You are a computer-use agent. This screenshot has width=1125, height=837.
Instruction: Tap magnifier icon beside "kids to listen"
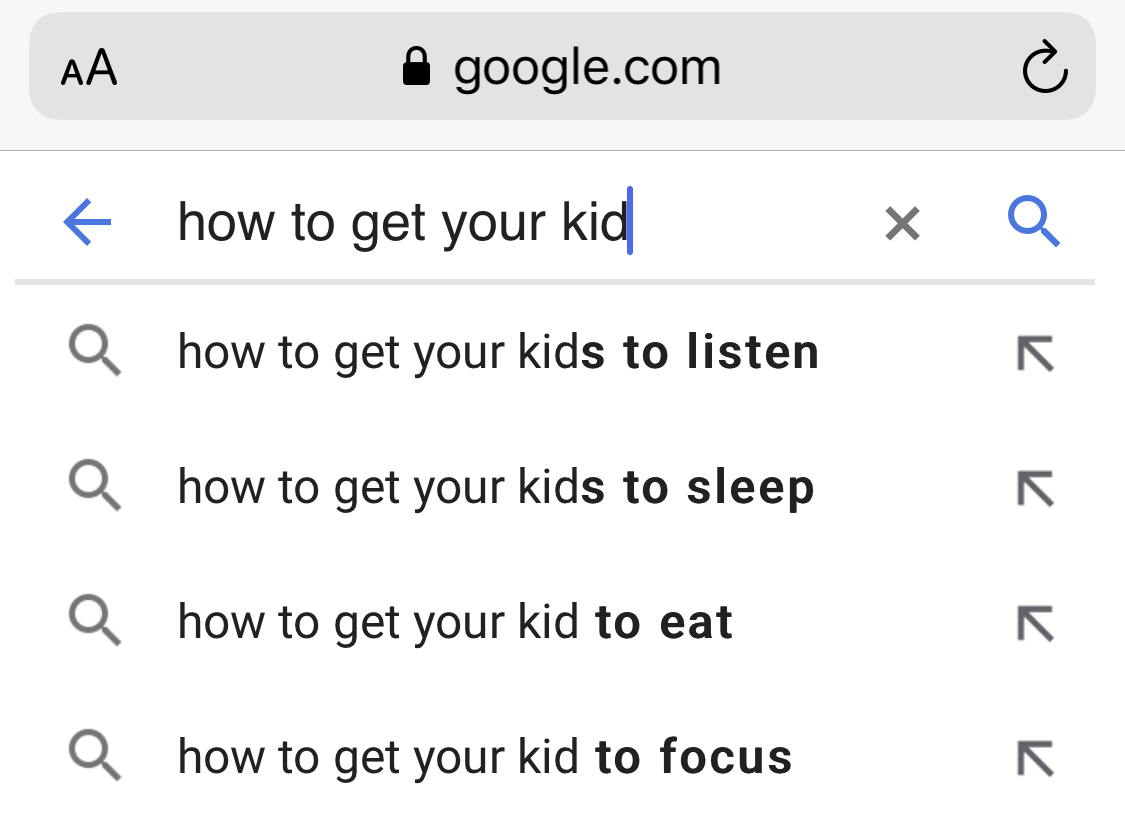95,353
